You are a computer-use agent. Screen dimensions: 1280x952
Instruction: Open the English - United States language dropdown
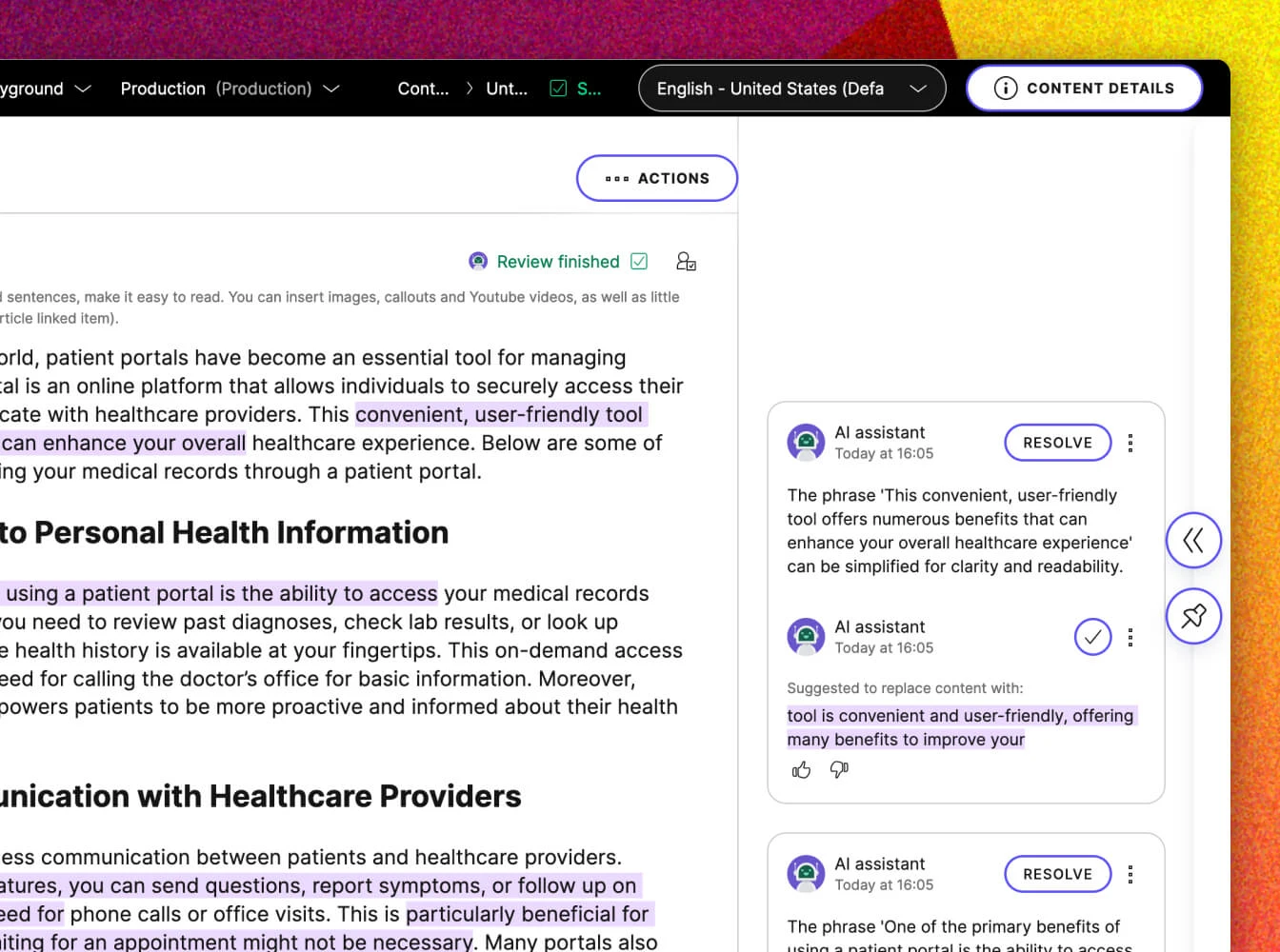(x=917, y=88)
